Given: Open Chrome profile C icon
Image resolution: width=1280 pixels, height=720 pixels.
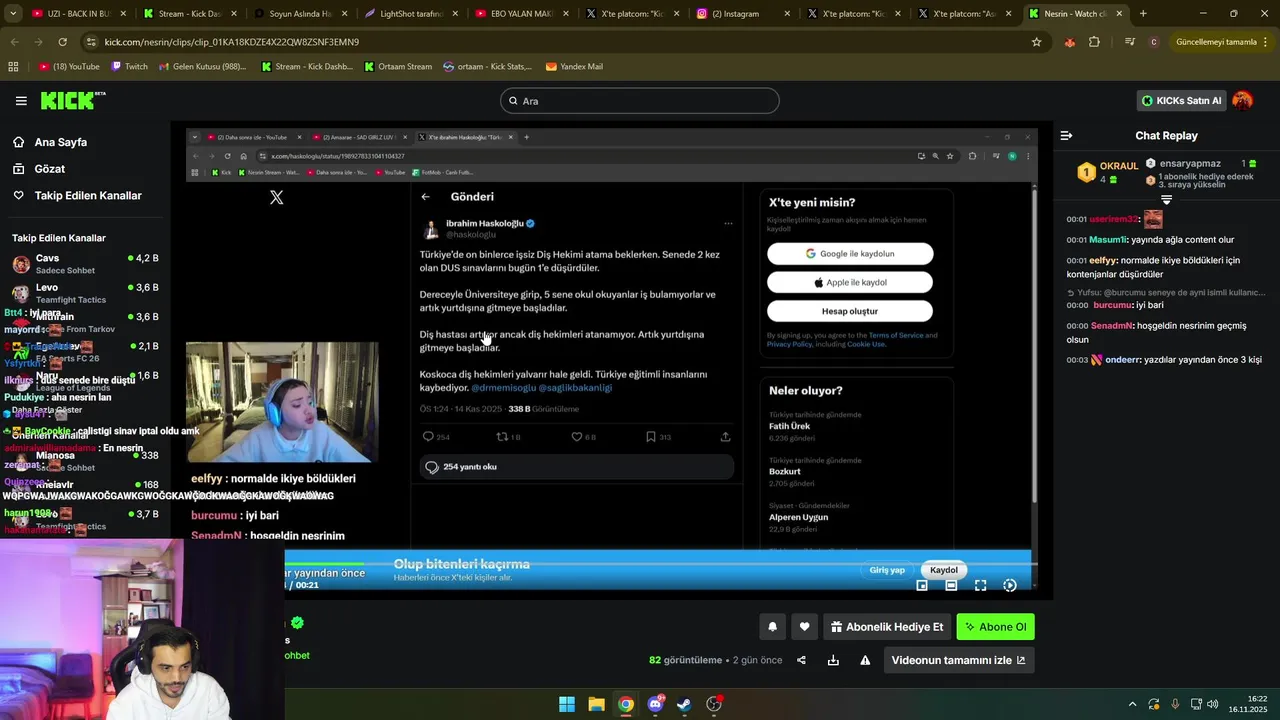Looking at the screenshot, I should tap(1154, 42).
